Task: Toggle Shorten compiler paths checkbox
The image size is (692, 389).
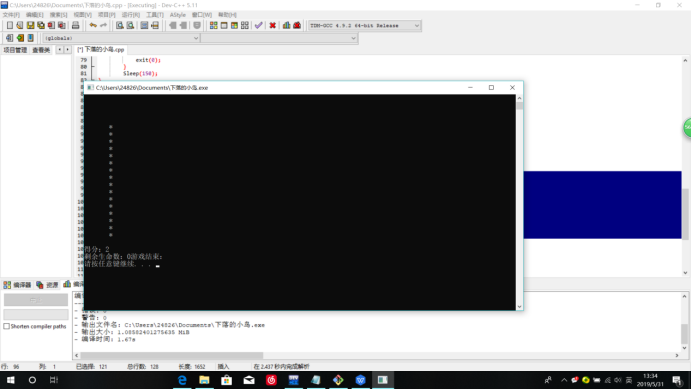Action: pyautogui.click(x=6, y=326)
